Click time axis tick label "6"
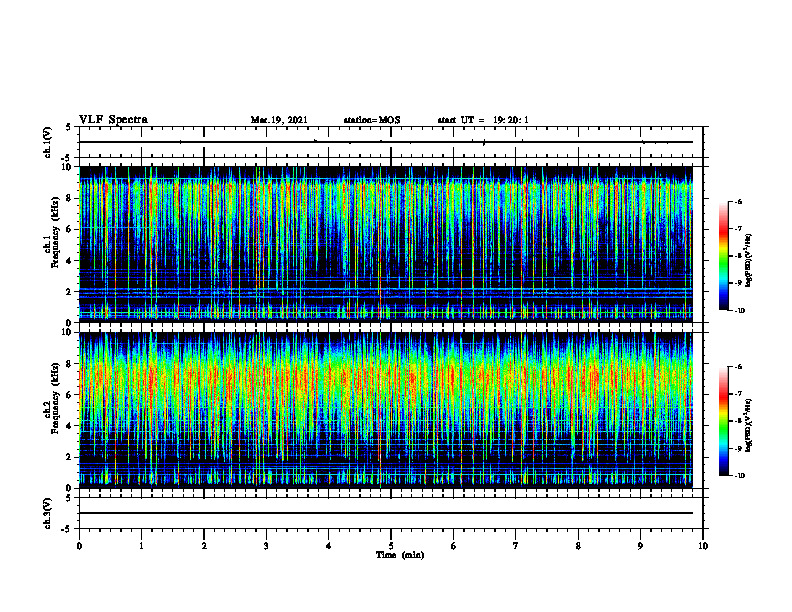The width and height of the screenshot is (792, 612). coord(454,546)
